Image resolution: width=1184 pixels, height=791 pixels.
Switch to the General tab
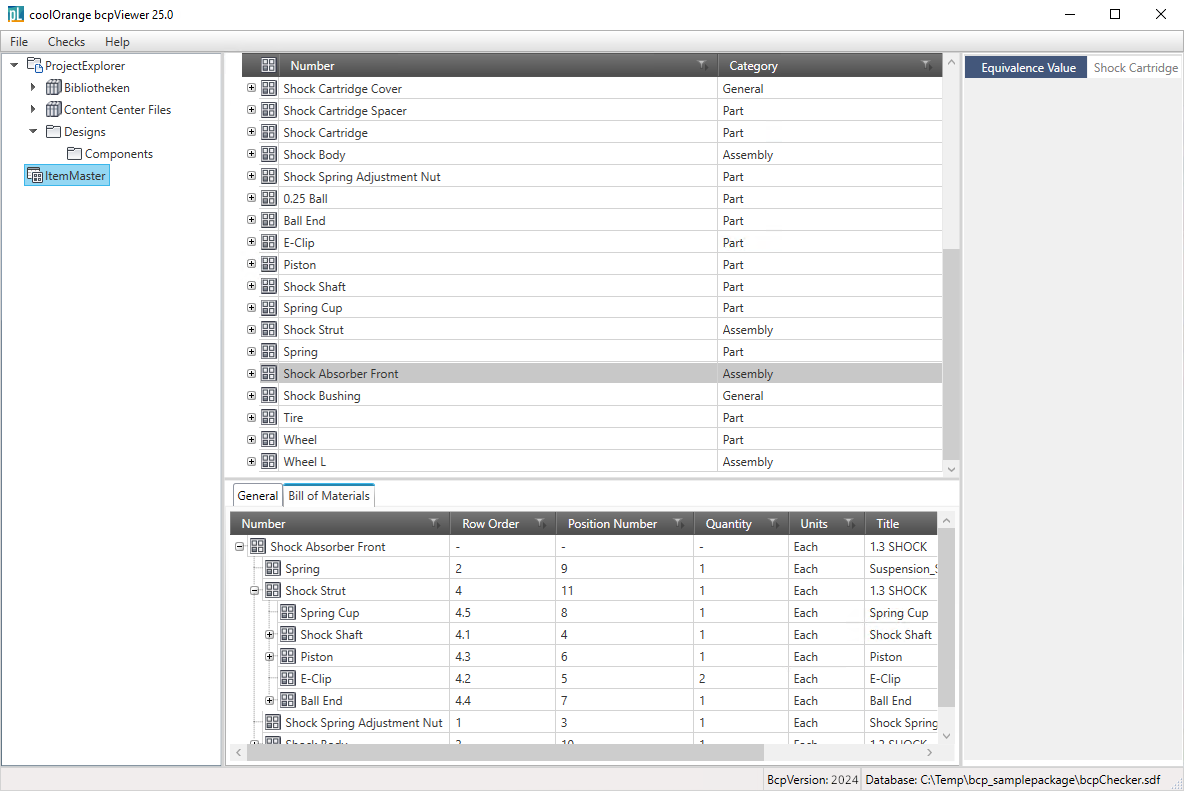point(257,496)
